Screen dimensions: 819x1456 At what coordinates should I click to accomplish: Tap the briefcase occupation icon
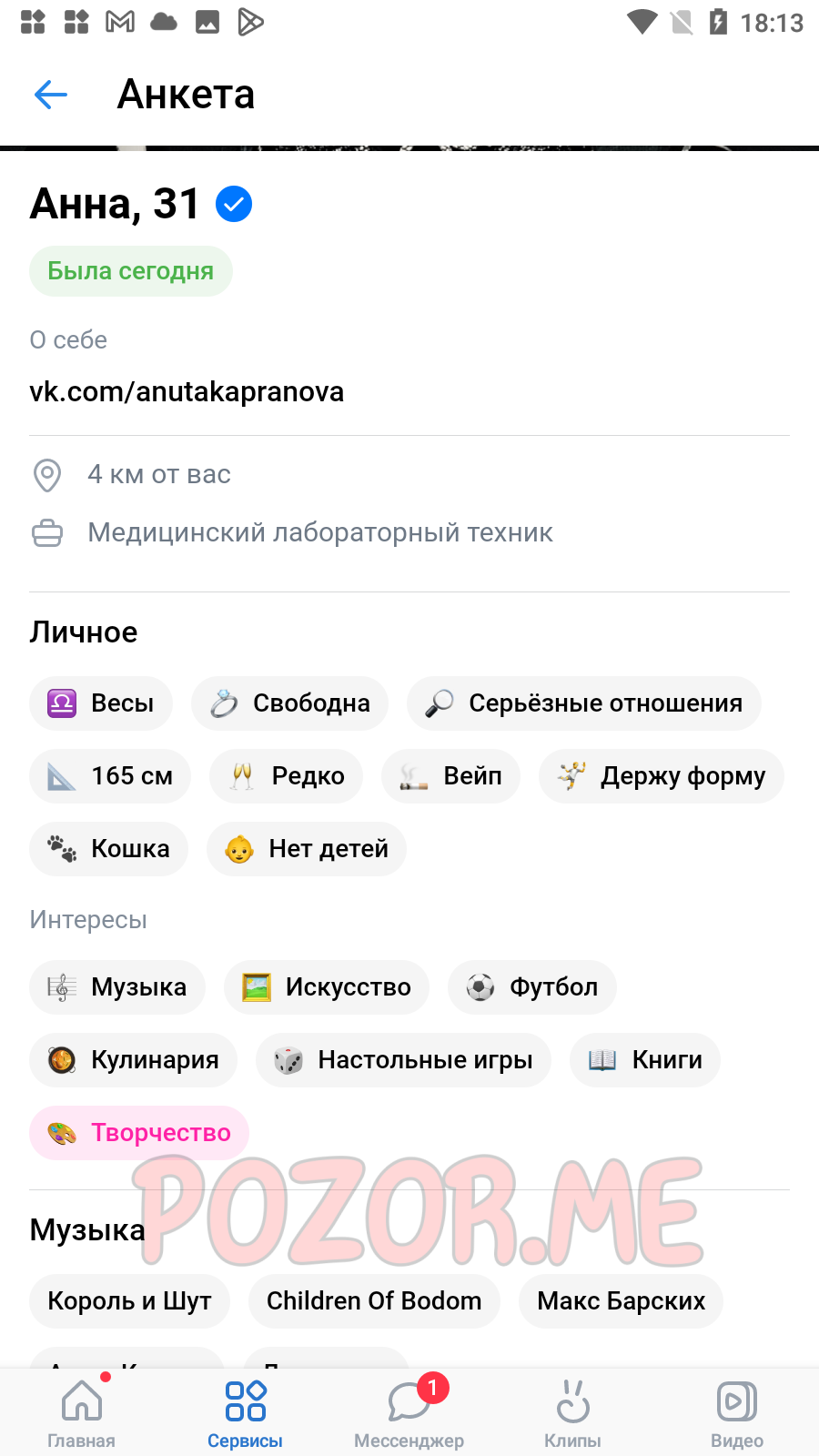click(47, 533)
